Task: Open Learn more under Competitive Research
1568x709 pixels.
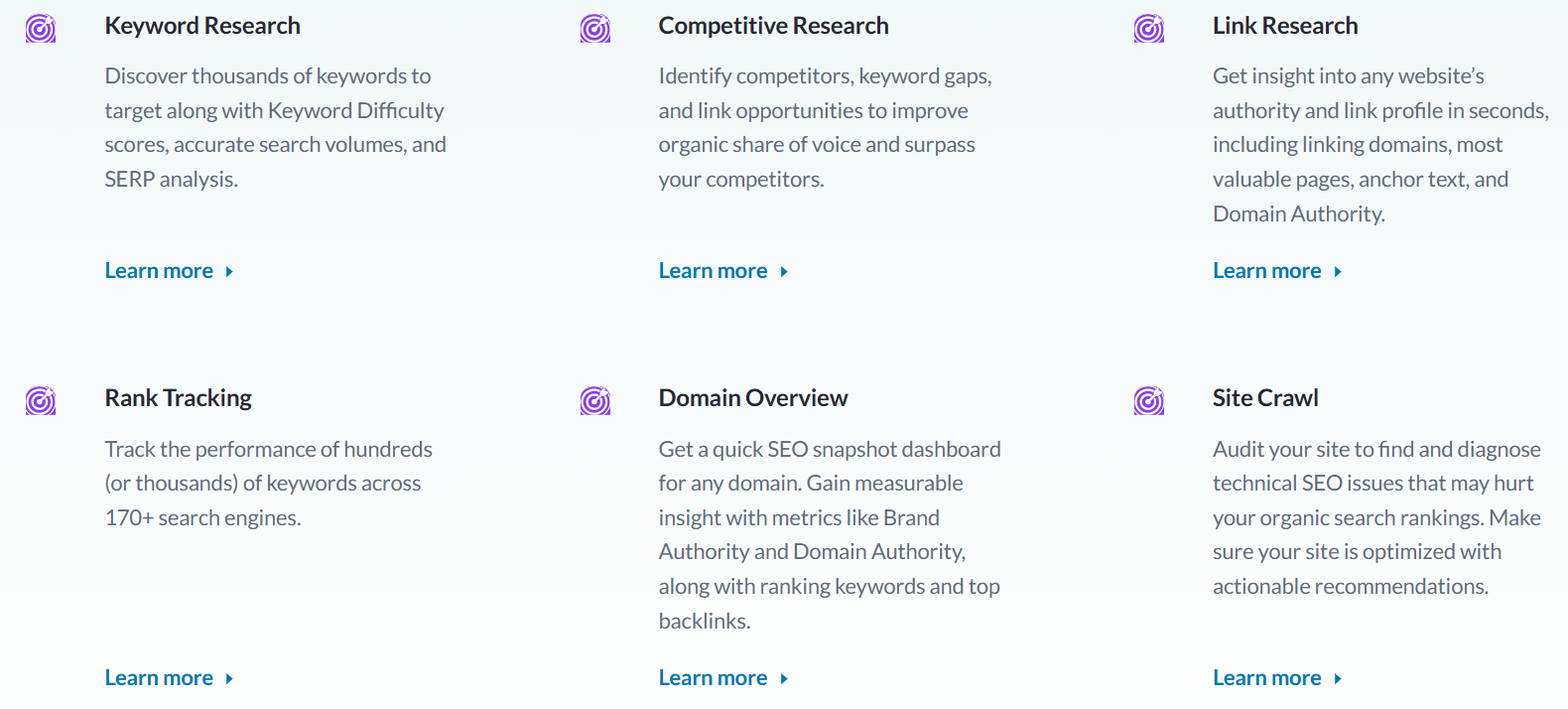Action: (x=713, y=271)
